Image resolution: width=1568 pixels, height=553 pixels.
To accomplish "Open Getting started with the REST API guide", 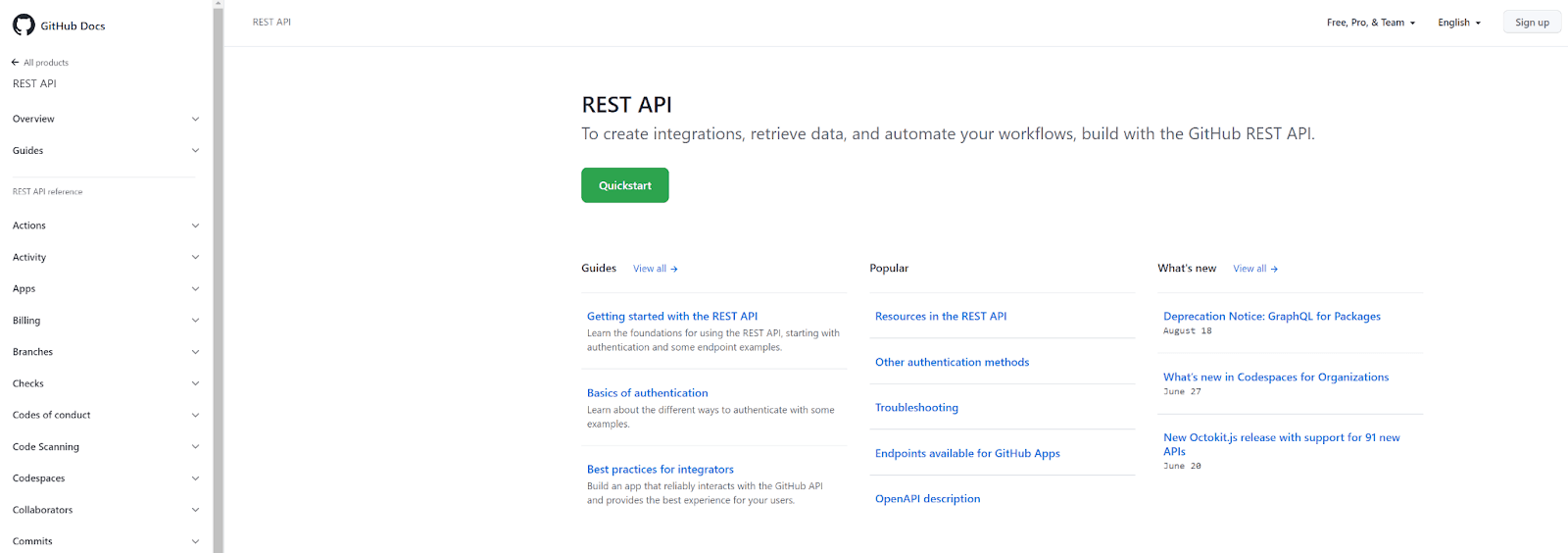I will [671, 317].
